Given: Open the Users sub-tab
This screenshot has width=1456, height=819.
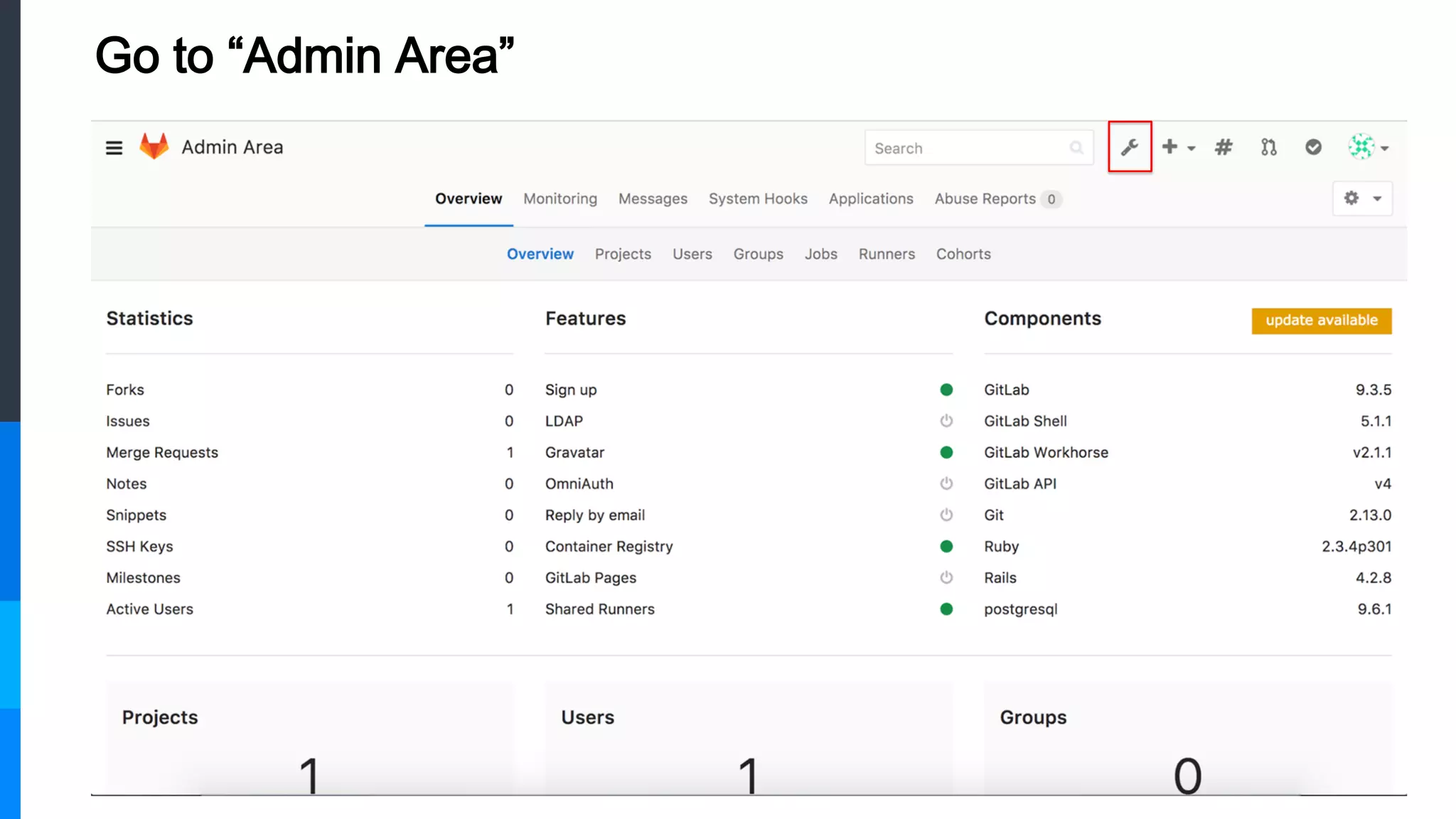Looking at the screenshot, I should point(692,254).
